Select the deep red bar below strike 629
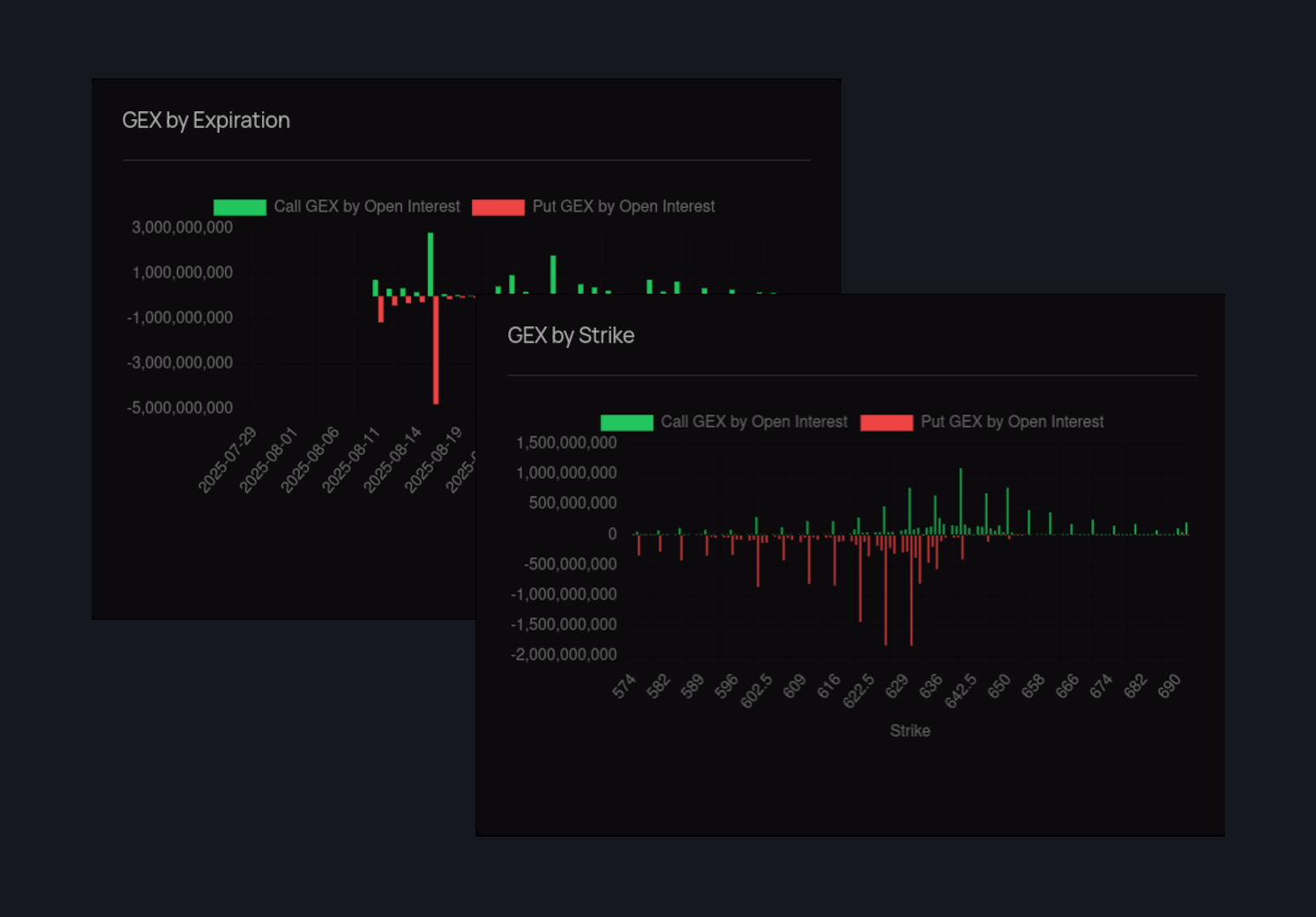This screenshot has height=917, width=1316. 910,591
